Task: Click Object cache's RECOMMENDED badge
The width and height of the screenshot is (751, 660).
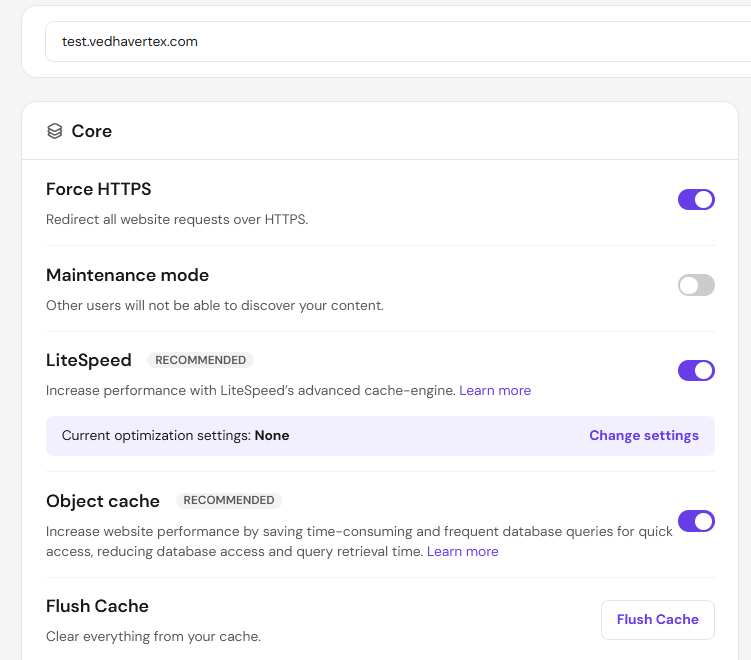Action: [x=228, y=500]
